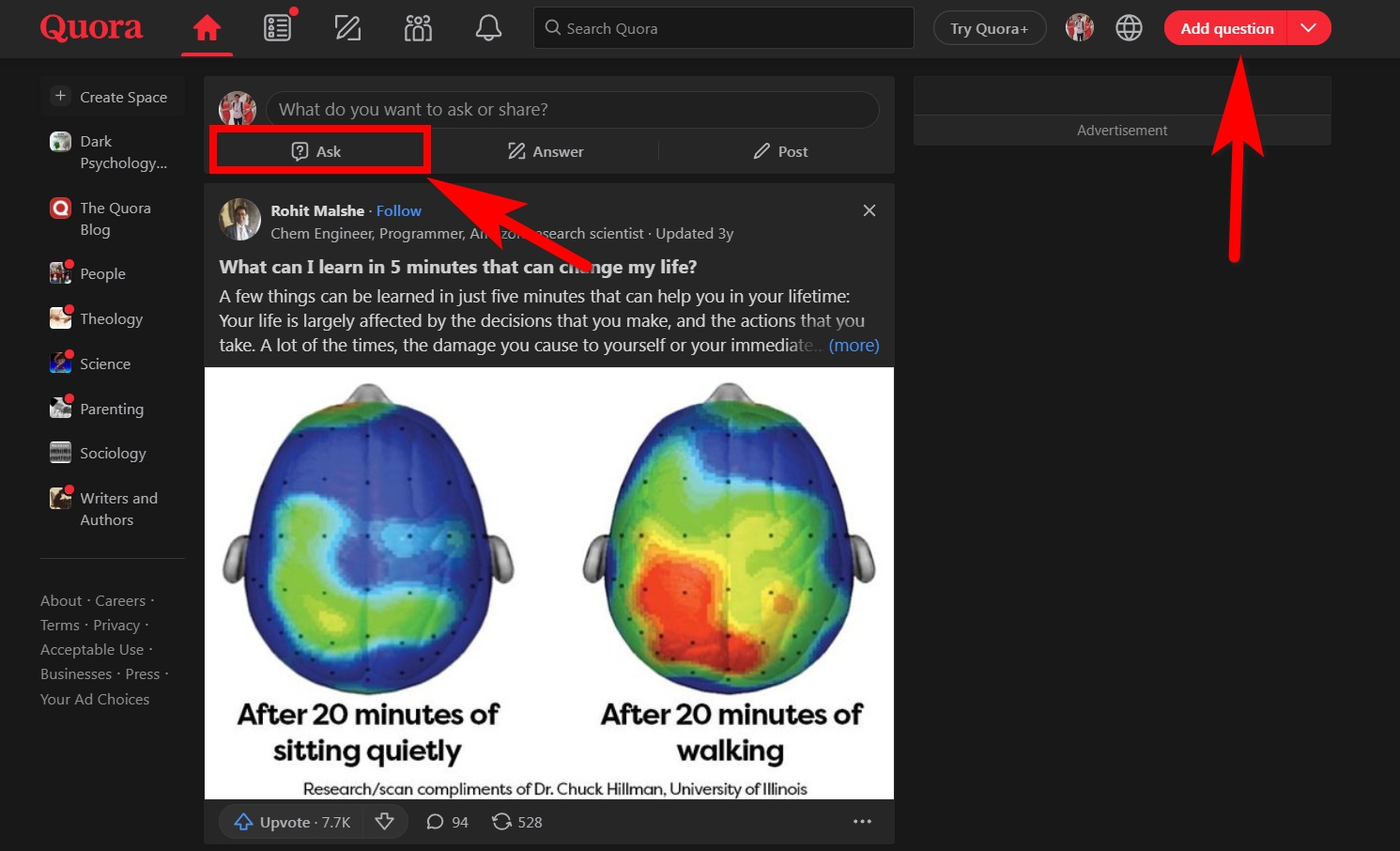The image size is (1400, 851).
Task: Expand the answer with the (more) link
Action: 854,345
